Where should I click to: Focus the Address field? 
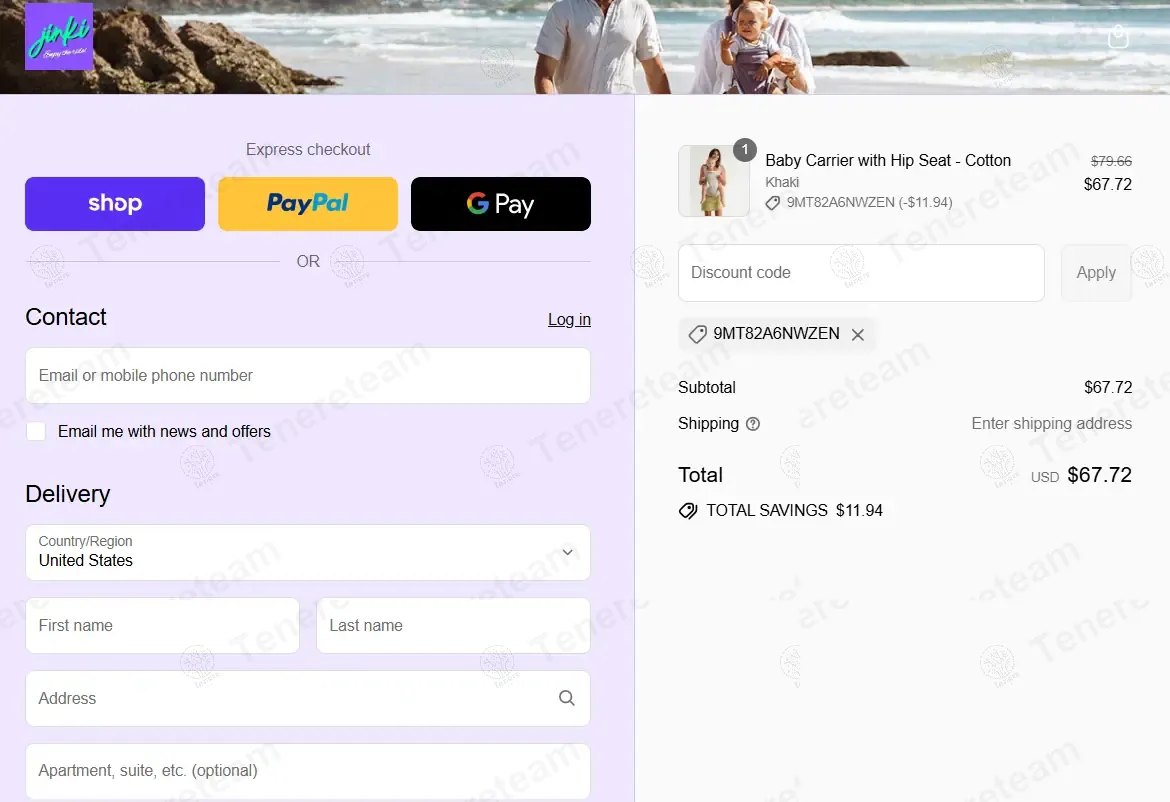point(308,698)
